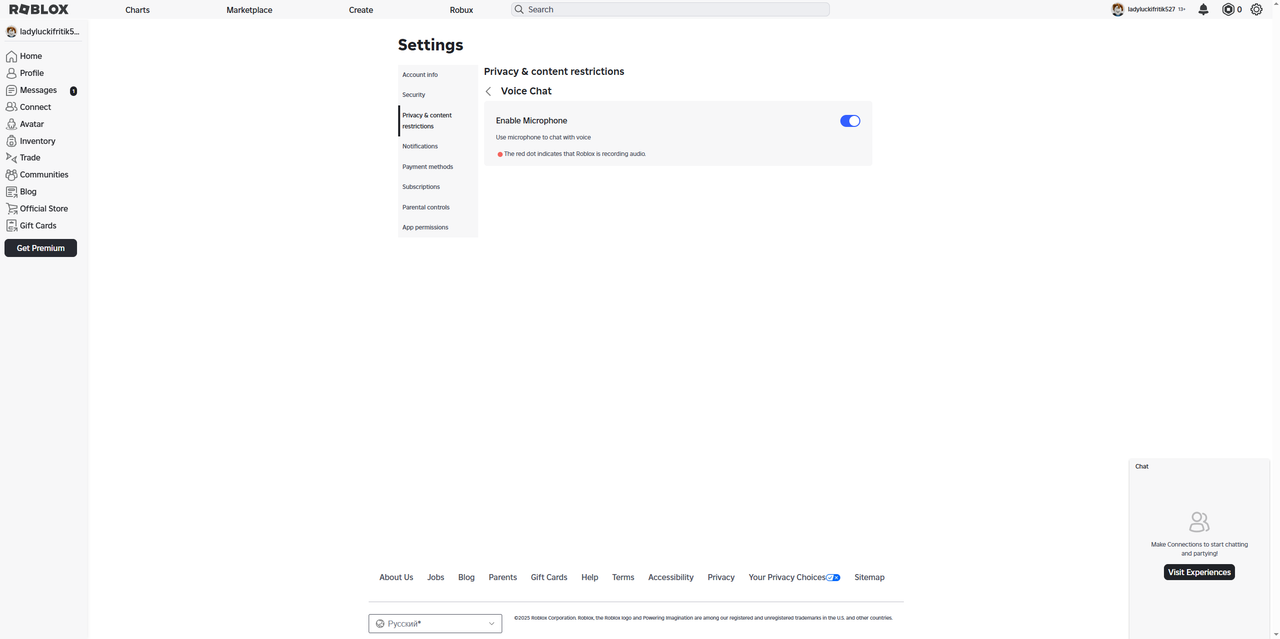
Task: Open Charts in the top navigation
Action: click(137, 10)
